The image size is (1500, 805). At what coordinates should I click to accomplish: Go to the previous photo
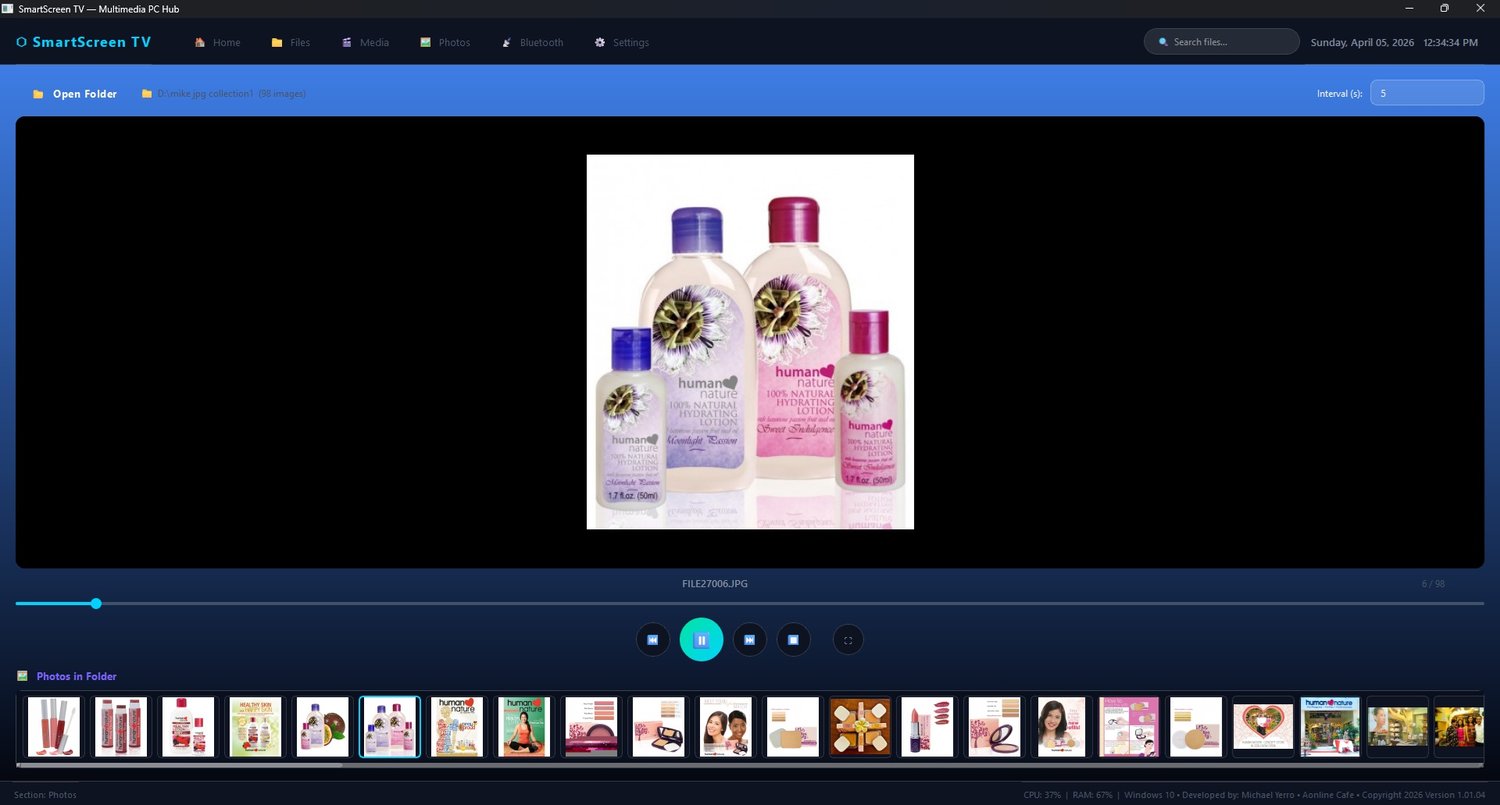coord(653,639)
